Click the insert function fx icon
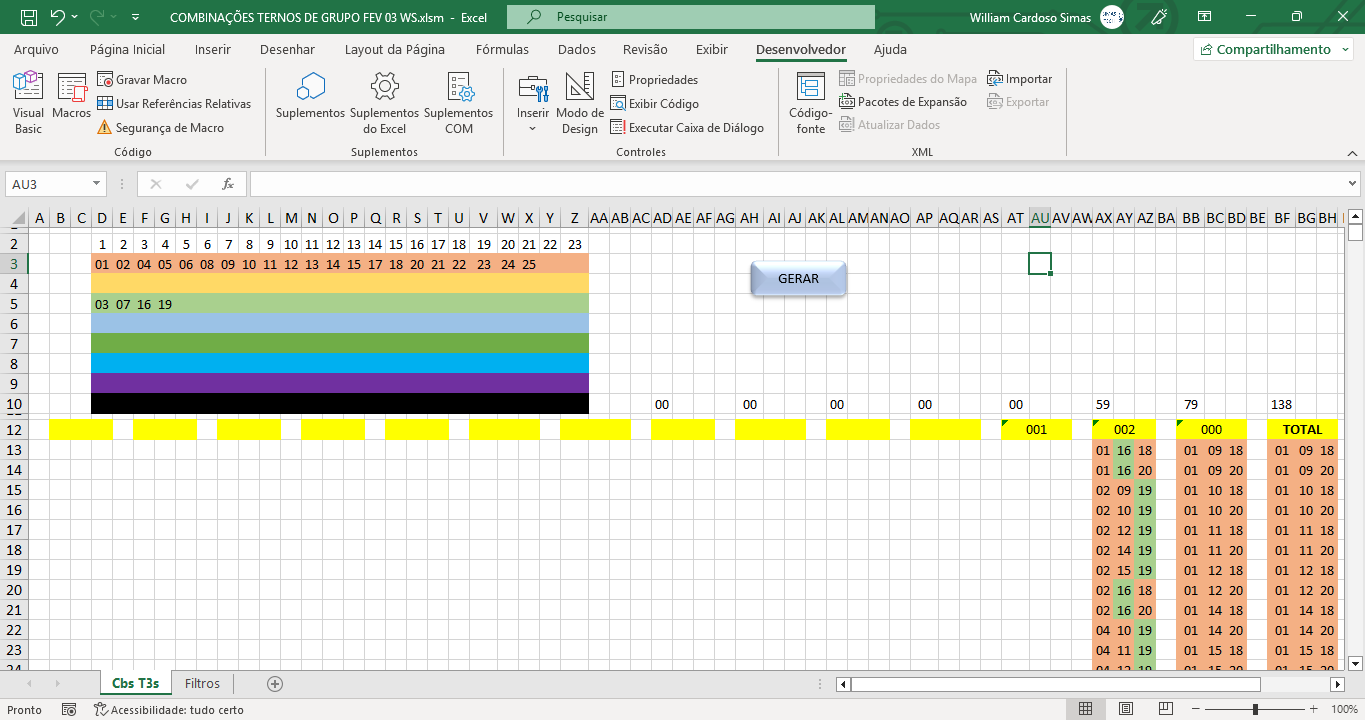This screenshot has width=1365, height=720. [228, 184]
